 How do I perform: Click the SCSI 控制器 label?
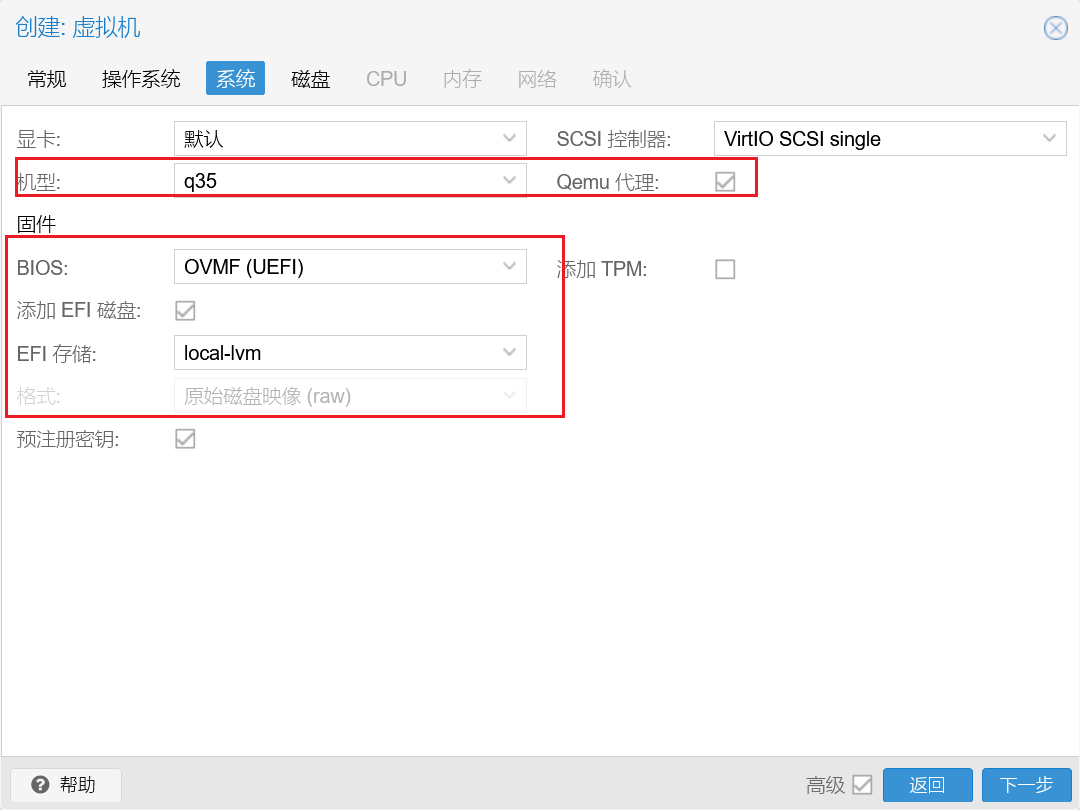click(614, 139)
